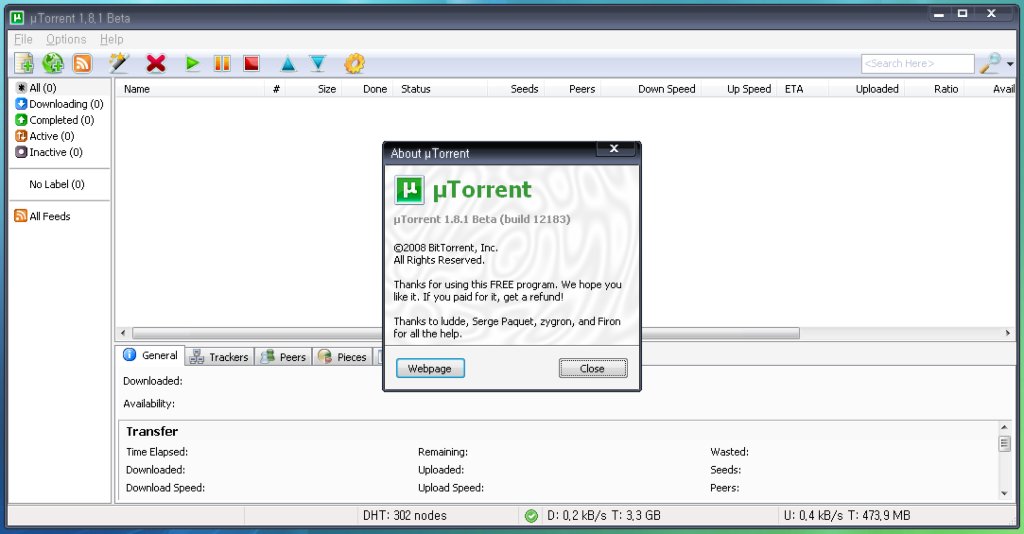Click the Close button in About dialog
1024x534 pixels.
click(592, 368)
